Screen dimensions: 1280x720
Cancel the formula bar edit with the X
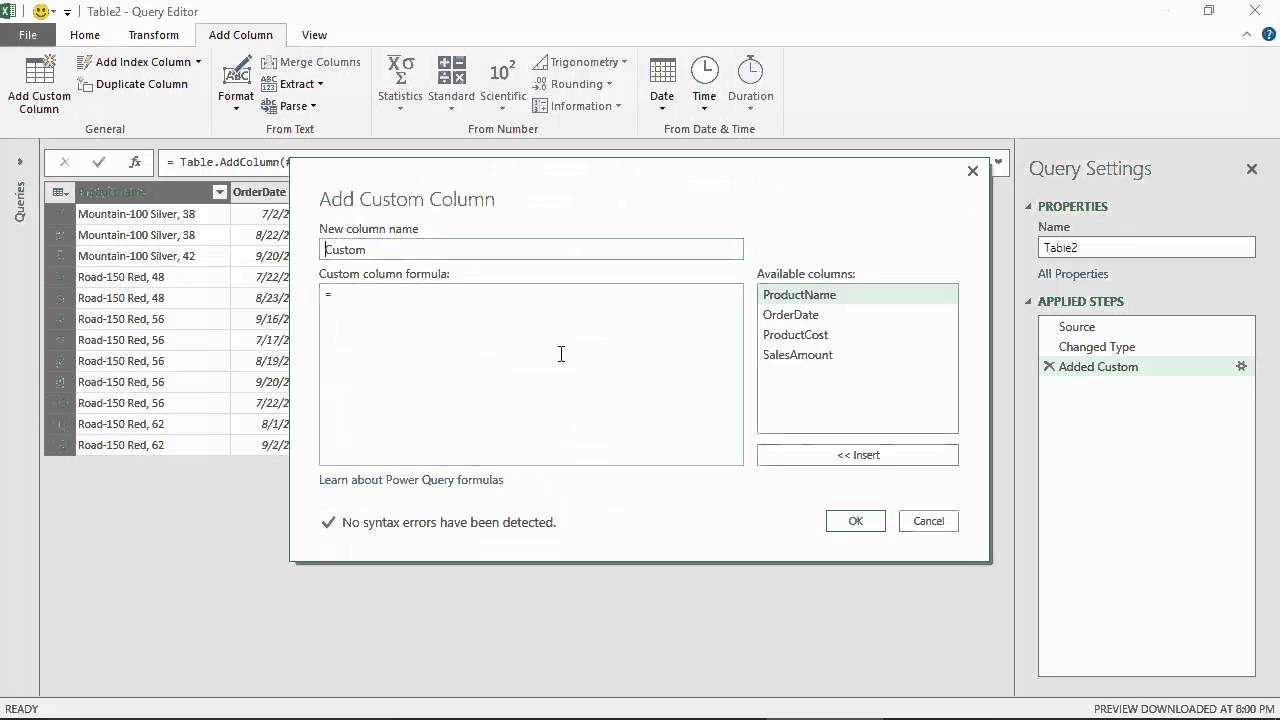tap(65, 162)
